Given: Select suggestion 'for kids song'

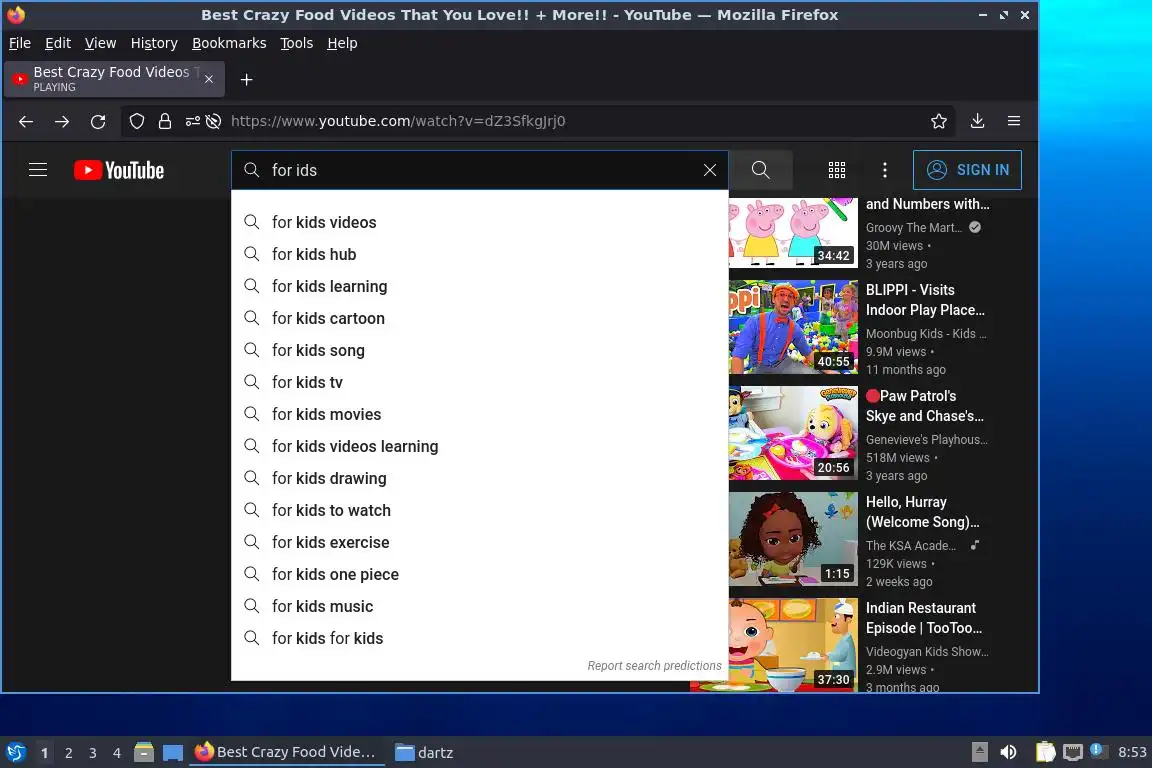Looking at the screenshot, I should click(479, 350).
